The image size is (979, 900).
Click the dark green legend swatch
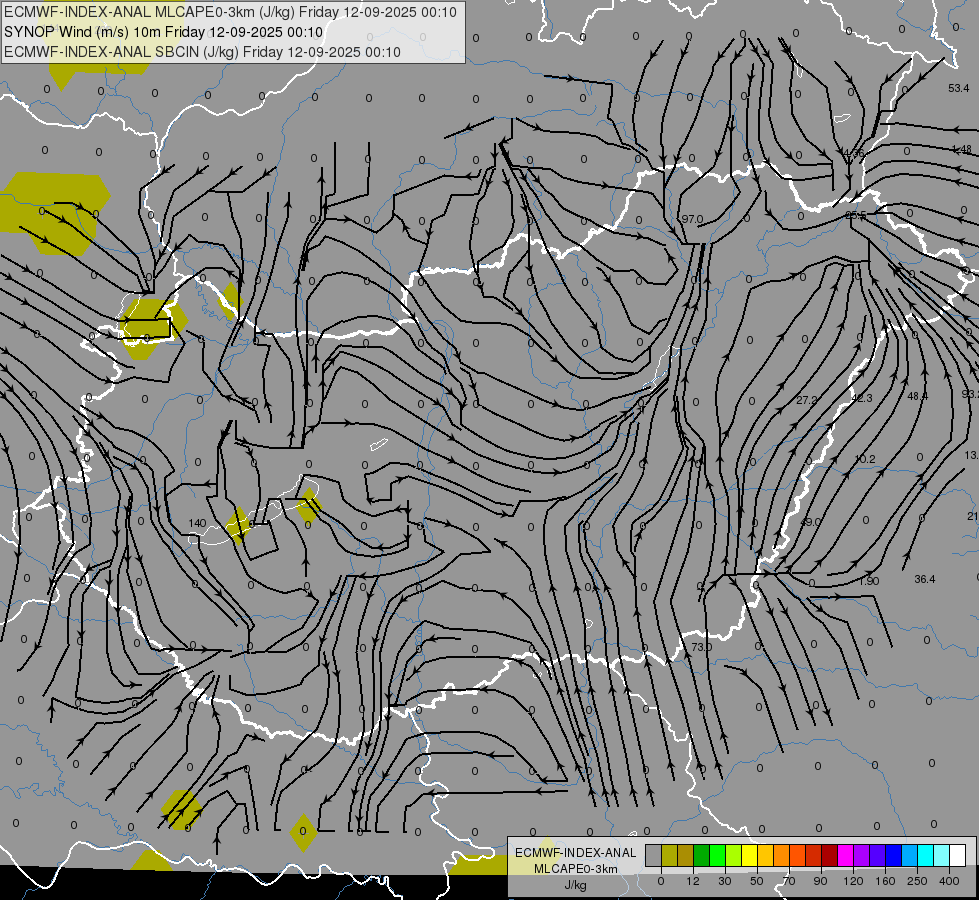(702, 855)
